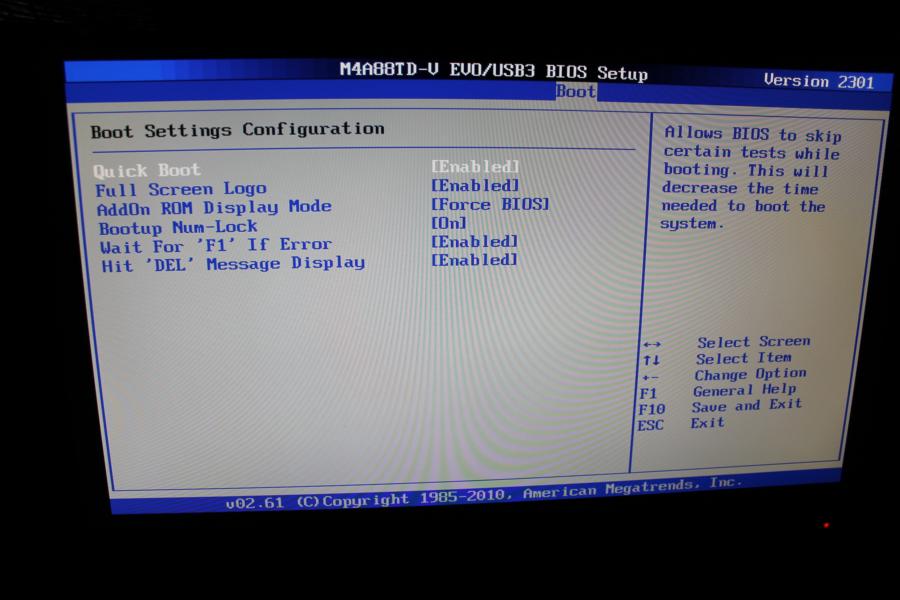Select the Boot tab

pos(576,91)
